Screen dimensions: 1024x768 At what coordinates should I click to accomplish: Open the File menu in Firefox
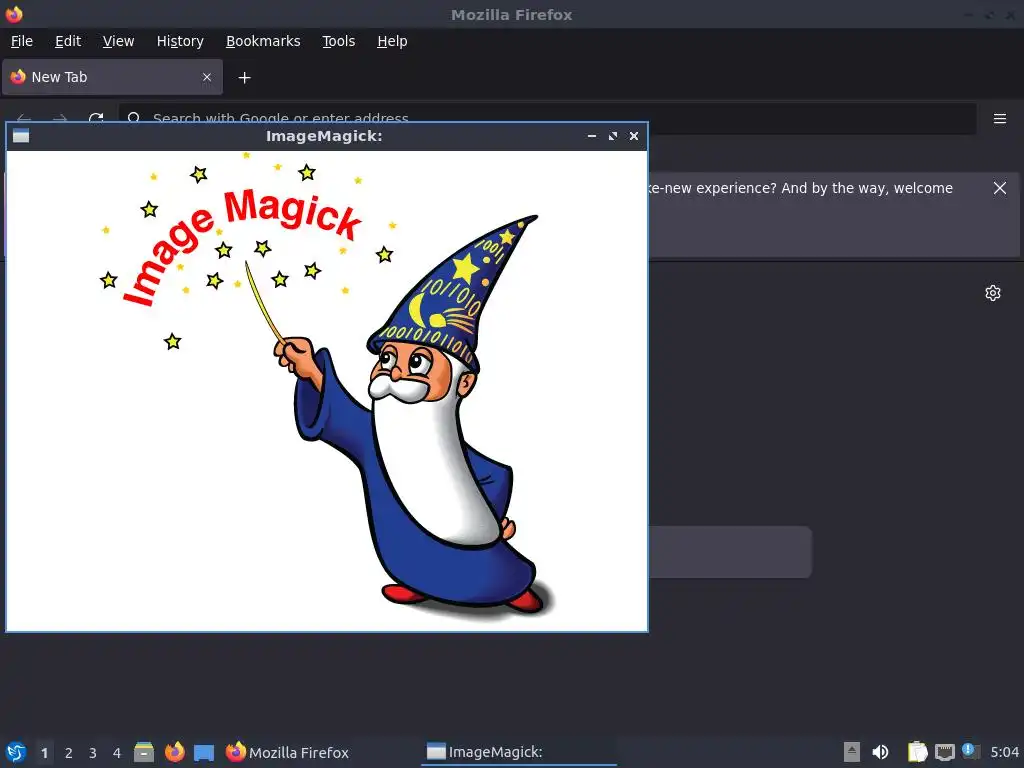22,41
